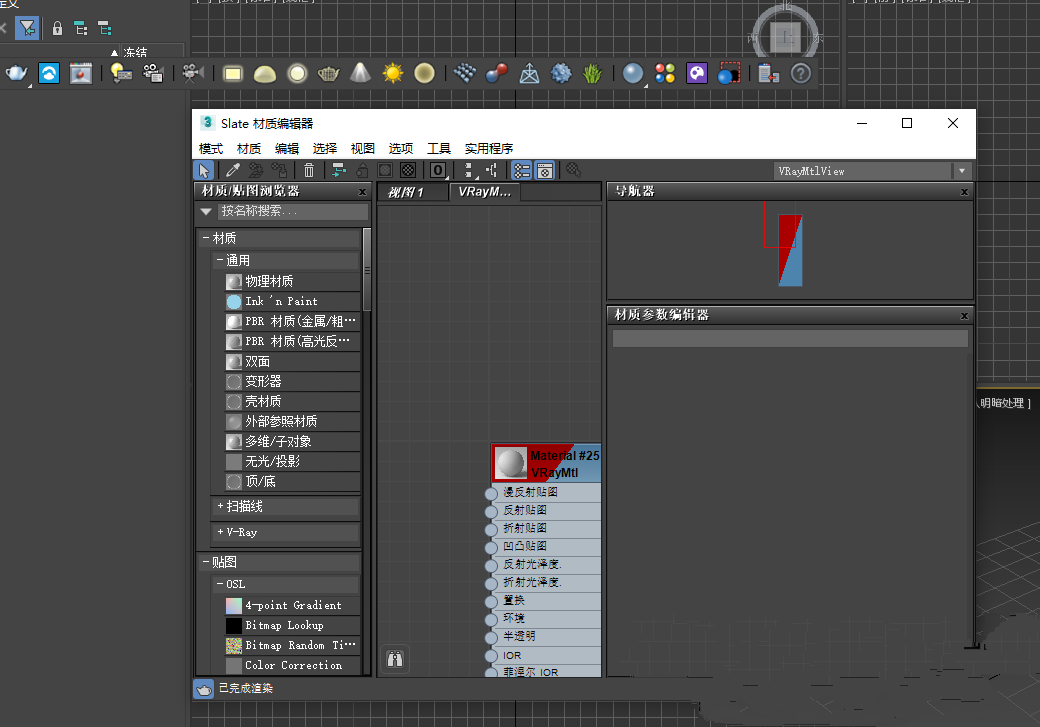Click the film camera icon in main toolbar
Viewport: 1040px width, 727px height.
point(192,73)
